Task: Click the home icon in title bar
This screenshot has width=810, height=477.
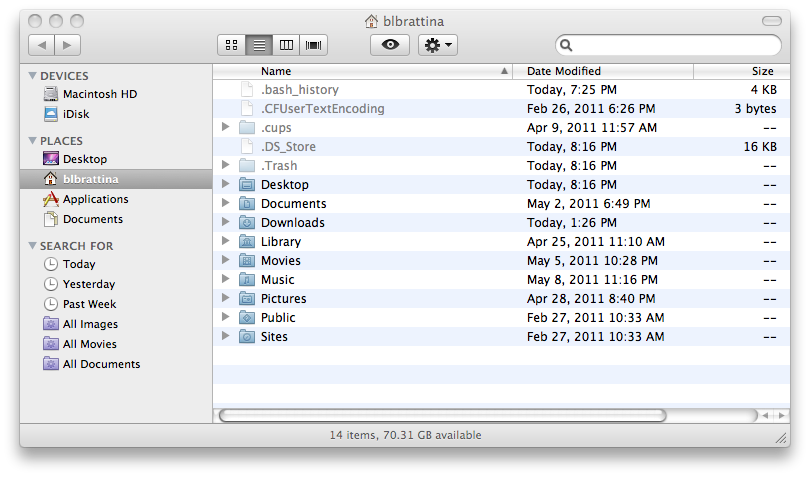Action: (371, 21)
